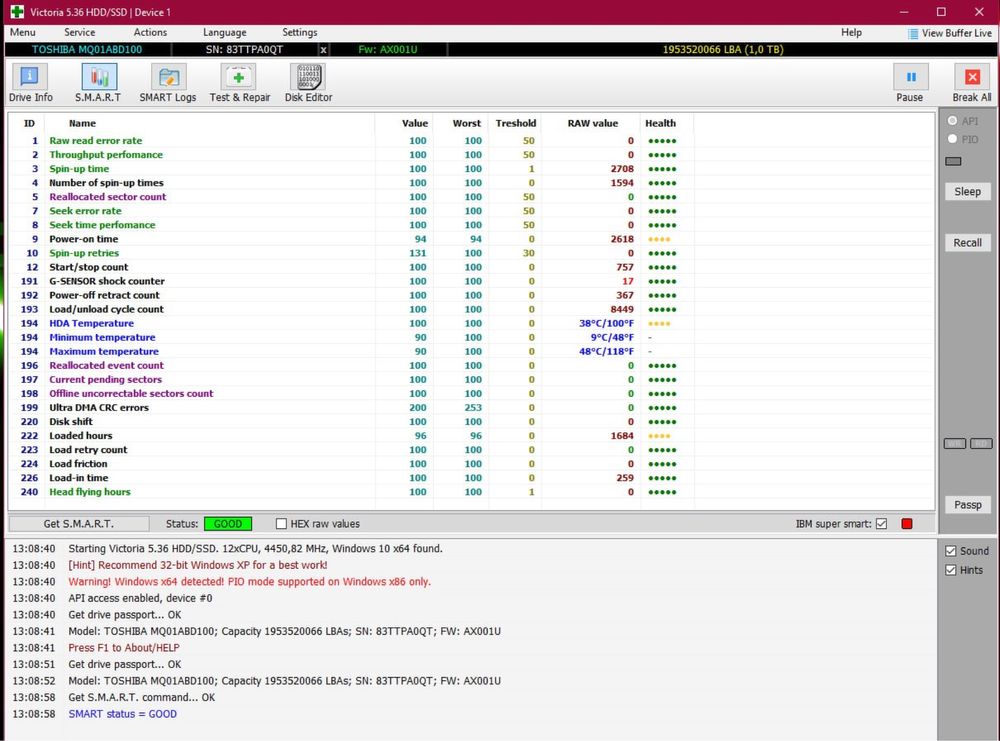Viewport: 1000px width, 741px height.
Task: Sort by the RAW value column header
Action: click(x=592, y=123)
